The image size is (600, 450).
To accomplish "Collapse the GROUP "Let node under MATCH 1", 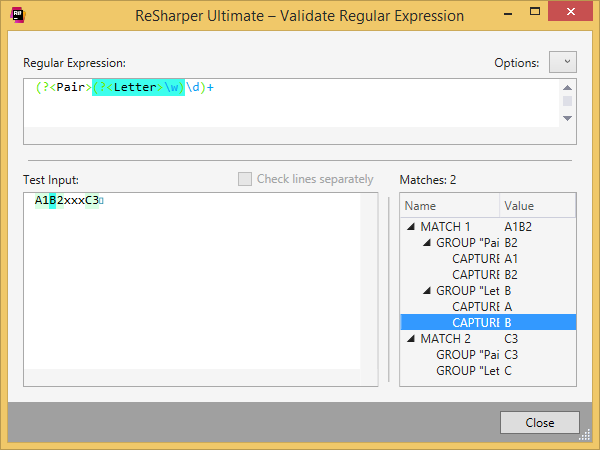I will 426,291.
